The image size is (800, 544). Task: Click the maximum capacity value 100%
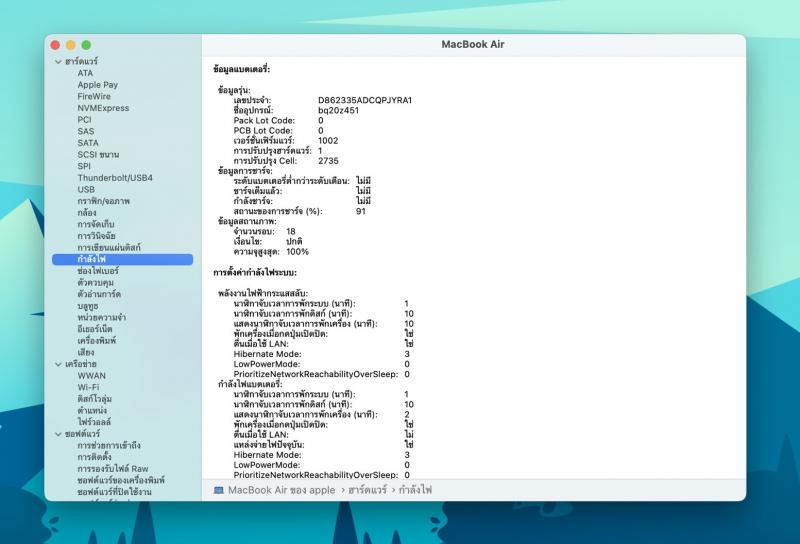pos(297,252)
